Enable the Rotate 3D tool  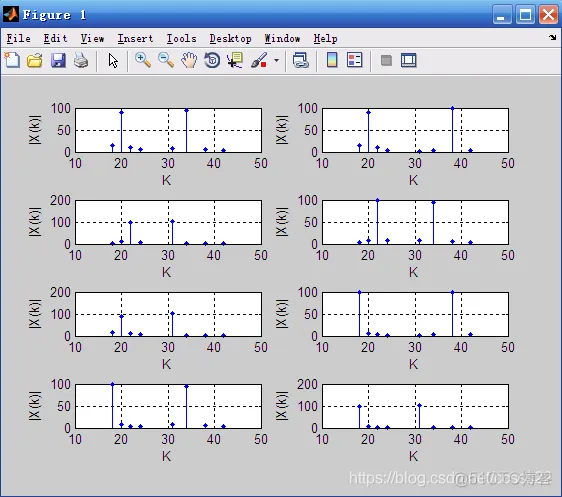212,60
